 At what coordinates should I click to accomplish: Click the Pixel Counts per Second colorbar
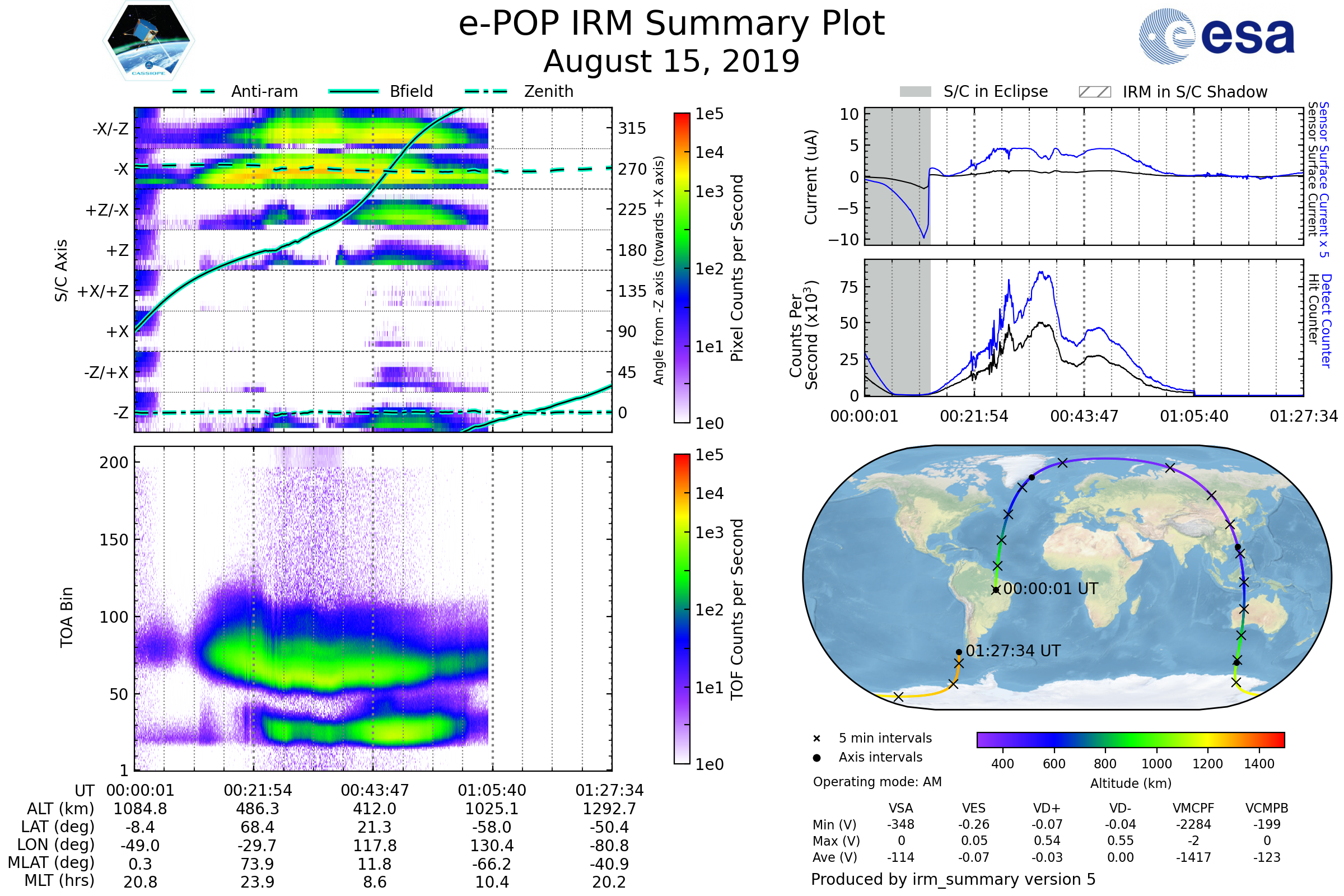coord(682,268)
